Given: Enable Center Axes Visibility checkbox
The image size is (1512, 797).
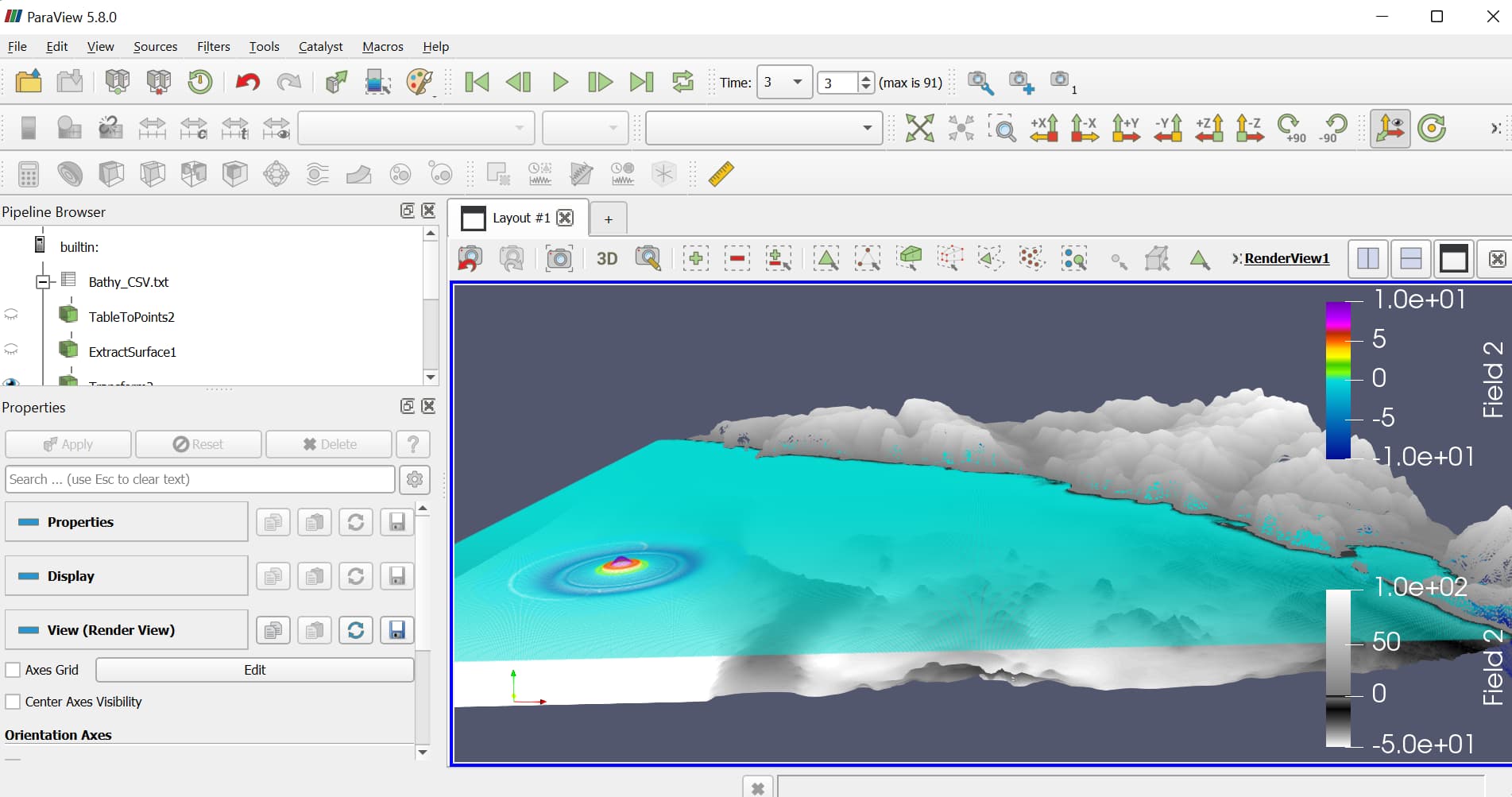Looking at the screenshot, I should click(x=14, y=702).
